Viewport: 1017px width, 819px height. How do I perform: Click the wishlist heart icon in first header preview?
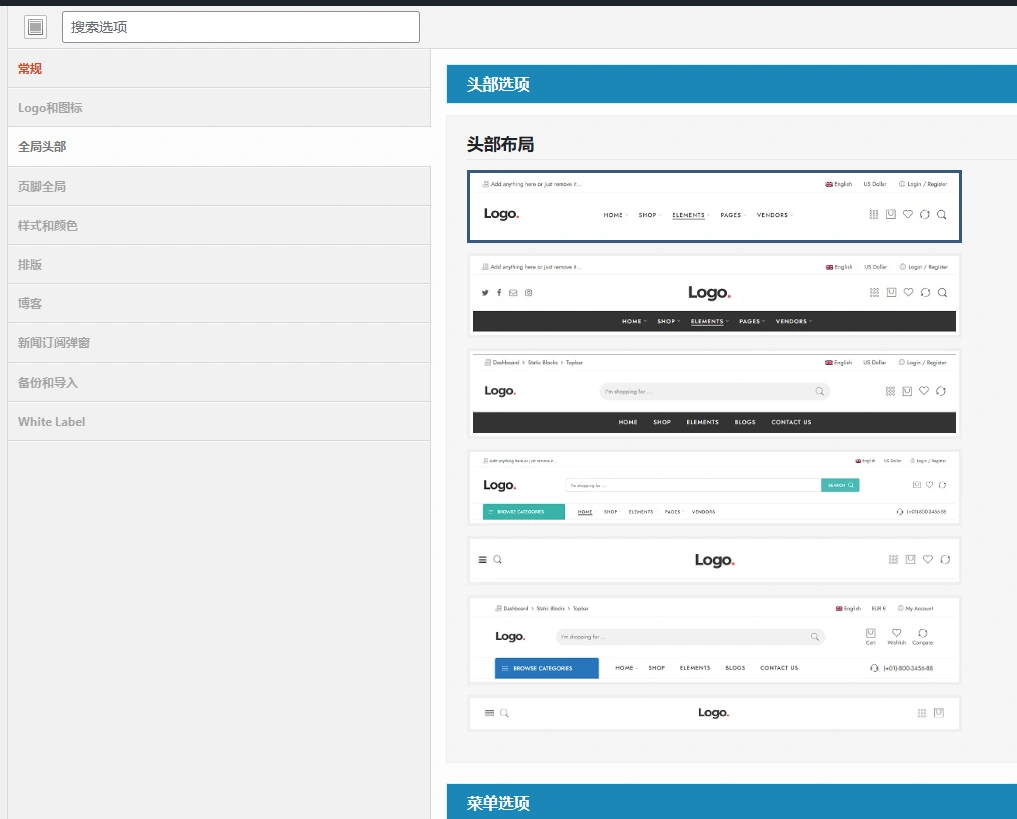908,214
